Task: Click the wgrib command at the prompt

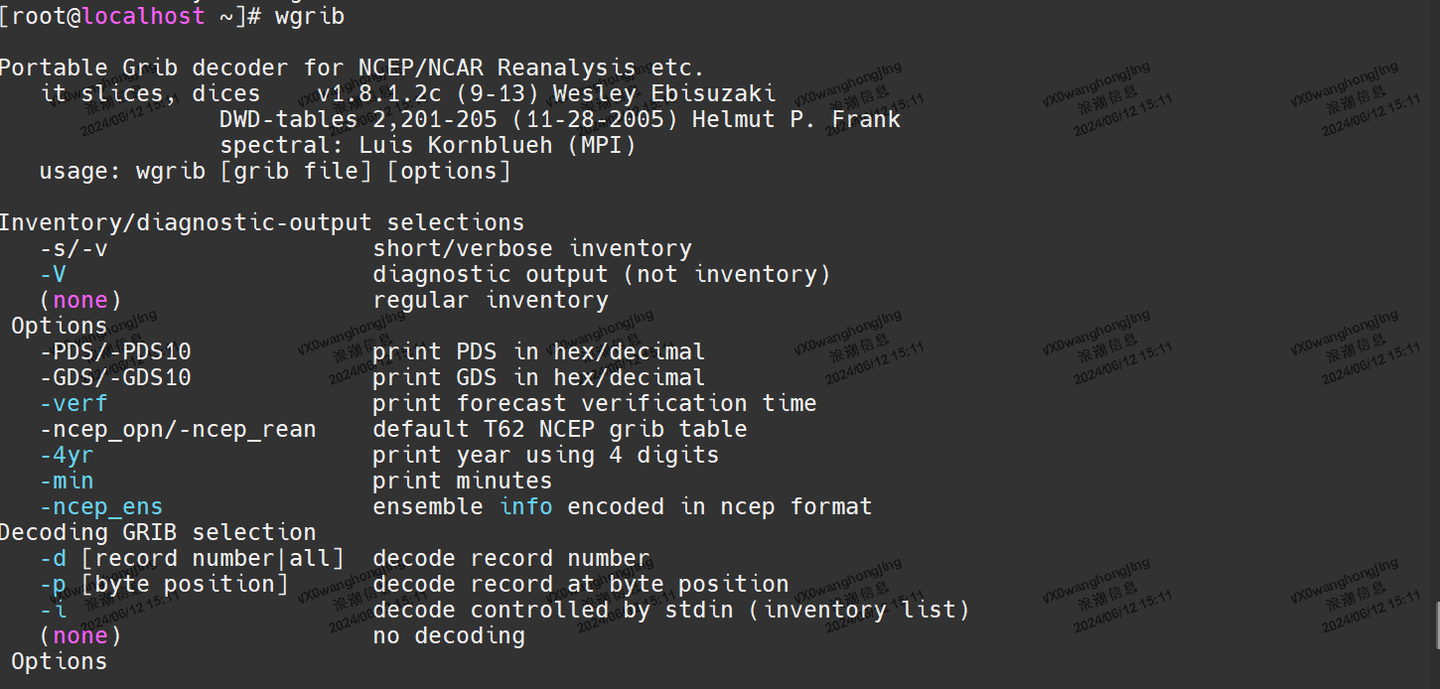Action: click(x=309, y=16)
